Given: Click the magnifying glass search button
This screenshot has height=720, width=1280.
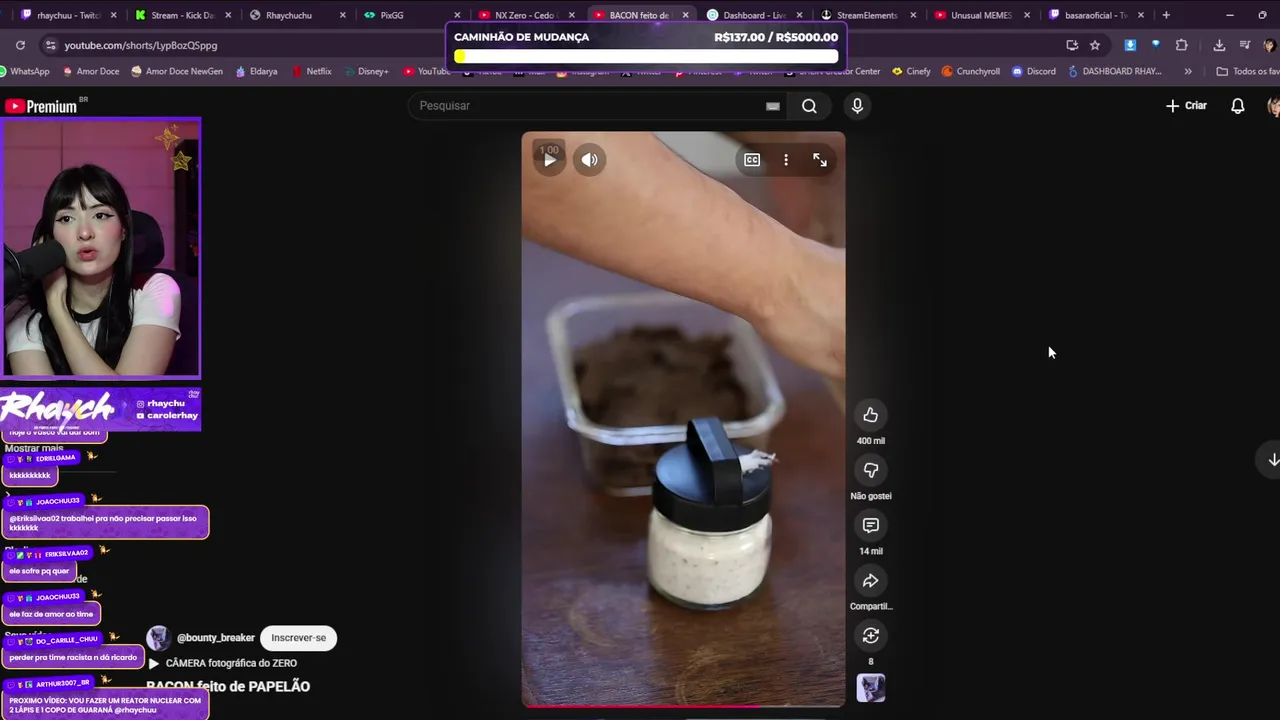Looking at the screenshot, I should coord(809,106).
